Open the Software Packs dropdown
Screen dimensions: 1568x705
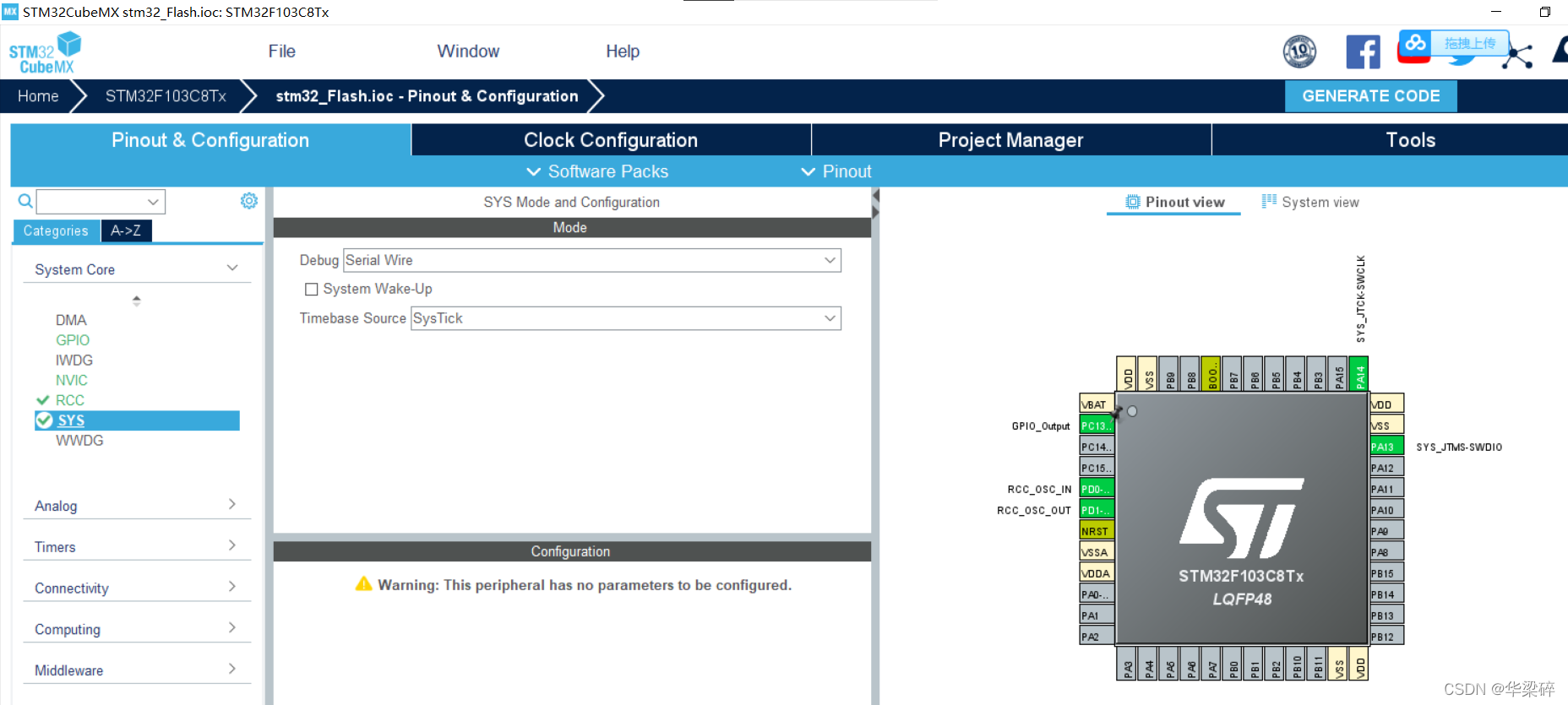pos(597,171)
